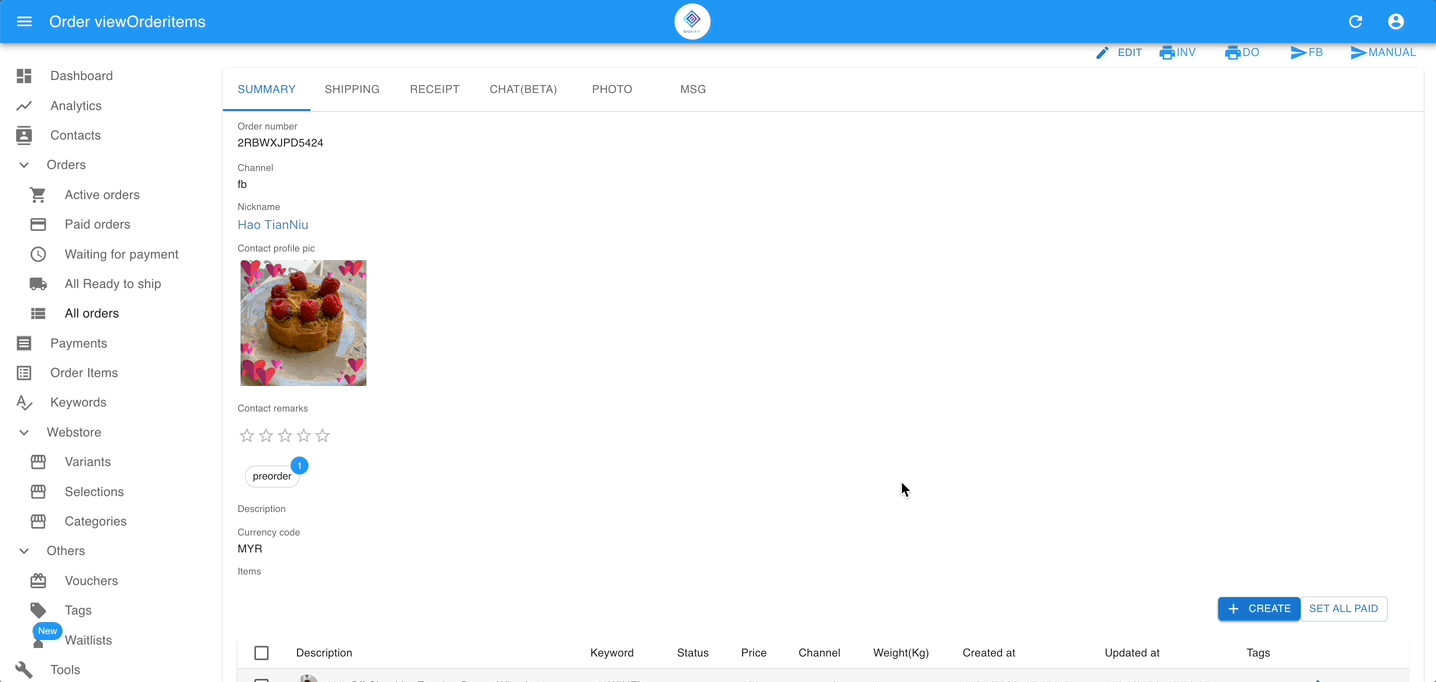Click the CREATE button
This screenshot has width=1436, height=682.
(1259, 609)
